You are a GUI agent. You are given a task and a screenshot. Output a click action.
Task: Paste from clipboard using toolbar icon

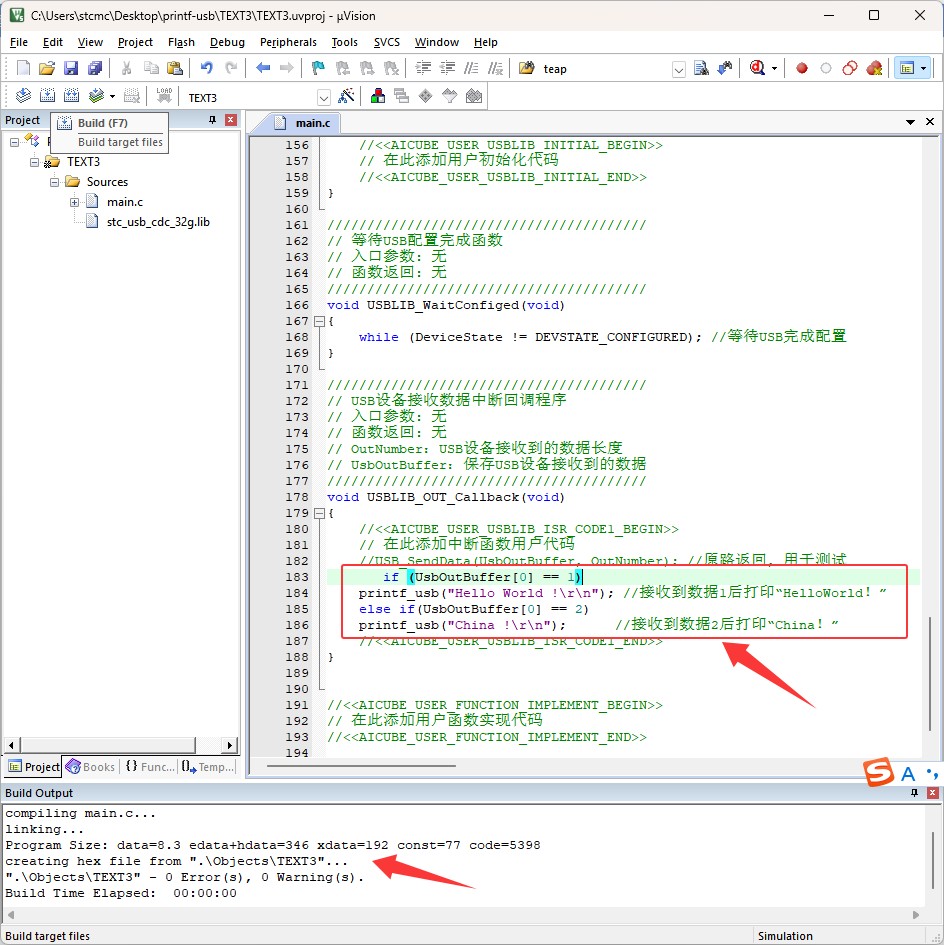(x=175, y=68)
